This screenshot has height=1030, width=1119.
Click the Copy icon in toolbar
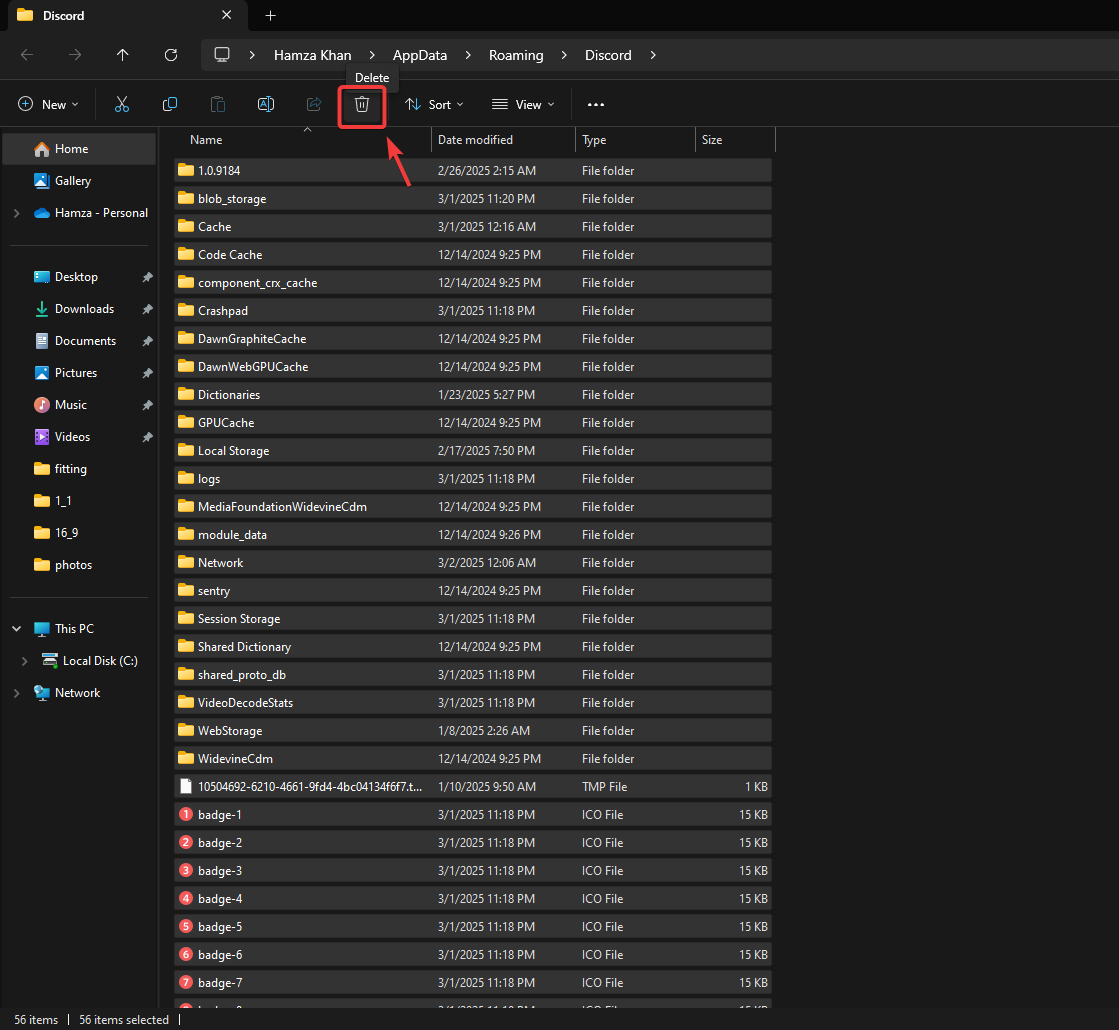[x=170, y=105]
